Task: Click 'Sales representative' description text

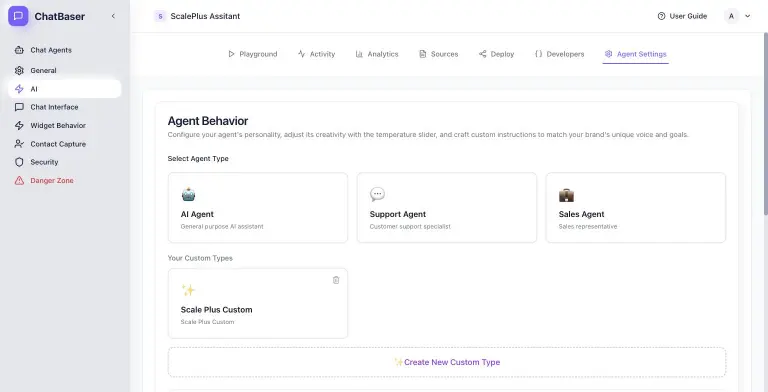Action: (588, 226)
